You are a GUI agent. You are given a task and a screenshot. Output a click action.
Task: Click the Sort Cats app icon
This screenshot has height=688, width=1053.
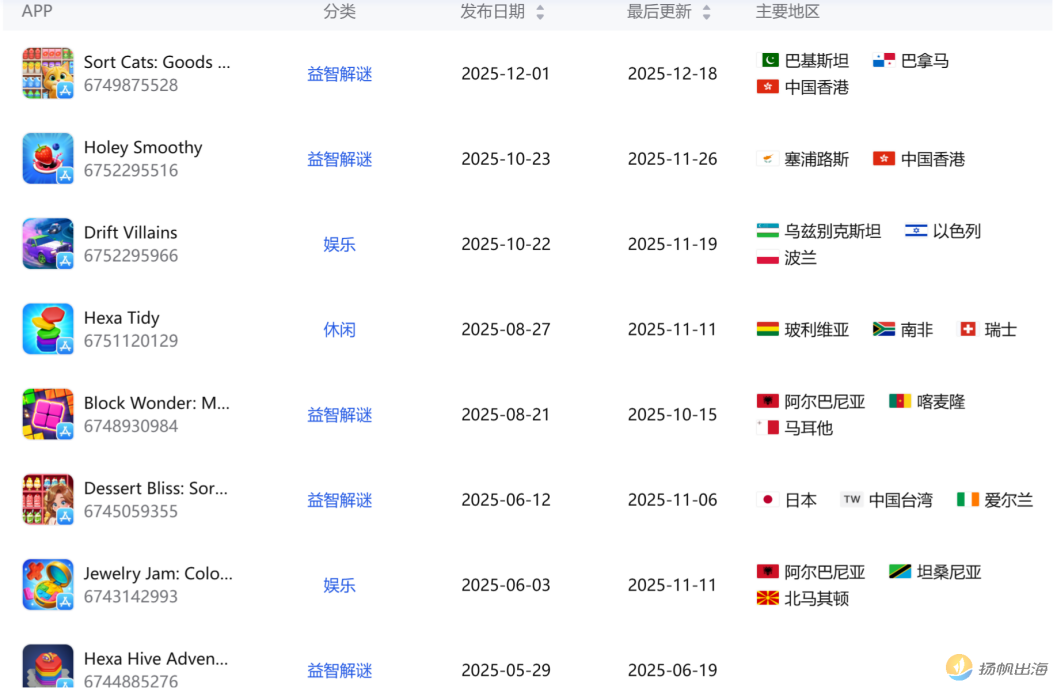(x=47, y=73)
